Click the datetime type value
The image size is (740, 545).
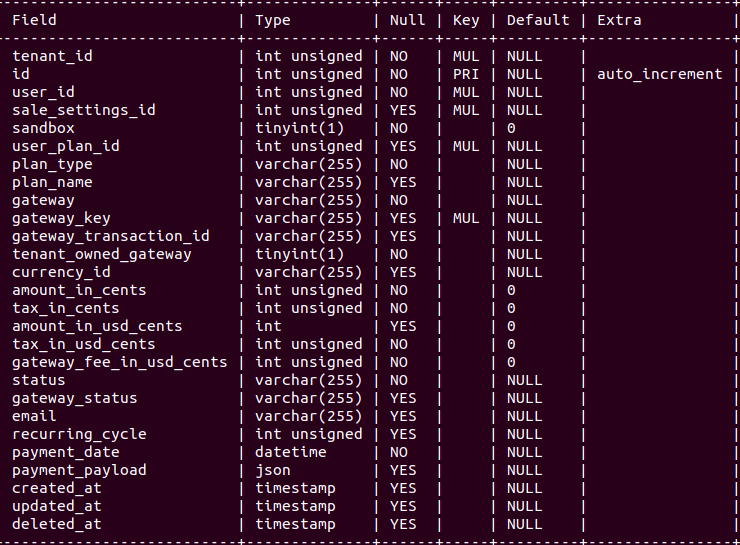coord(291,452)
